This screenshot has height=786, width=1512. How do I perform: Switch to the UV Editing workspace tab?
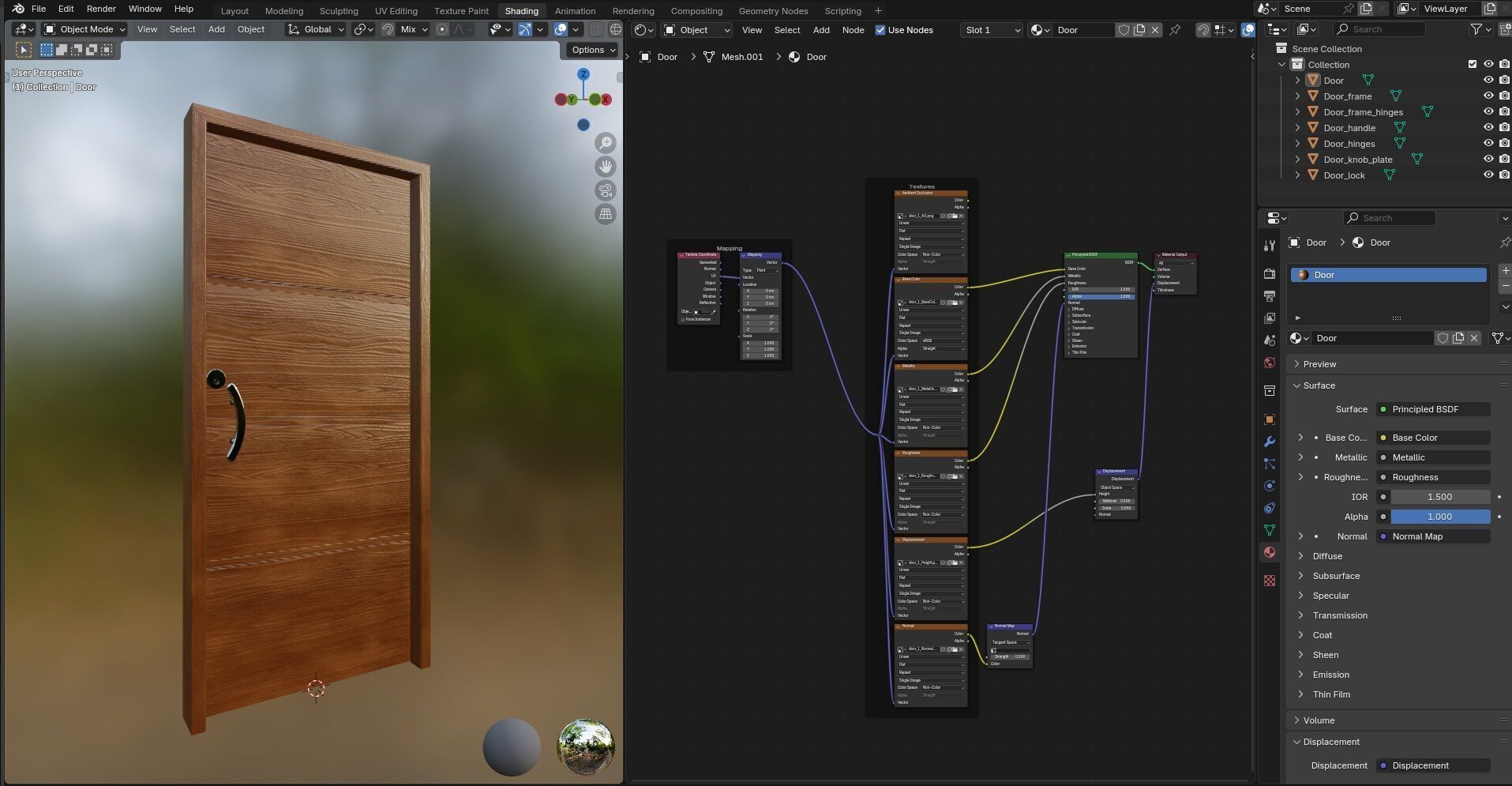[396, 11]
